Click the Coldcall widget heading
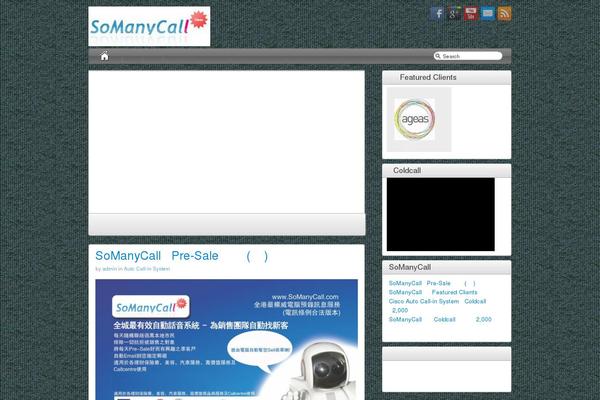Image resolution: width=600 pixels, height=400 pixels. (407, 171)
